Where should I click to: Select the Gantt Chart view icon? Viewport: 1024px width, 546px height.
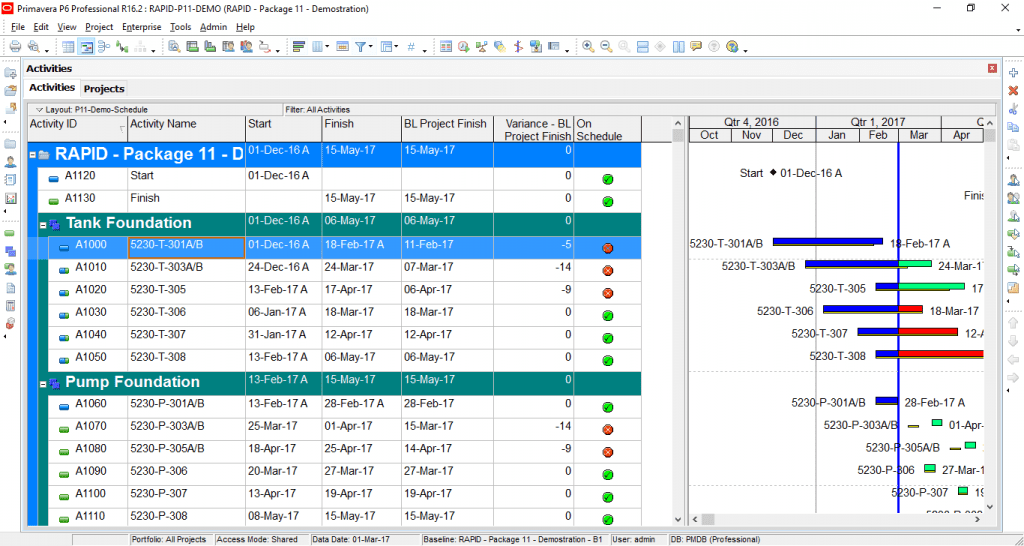(86, 46)
